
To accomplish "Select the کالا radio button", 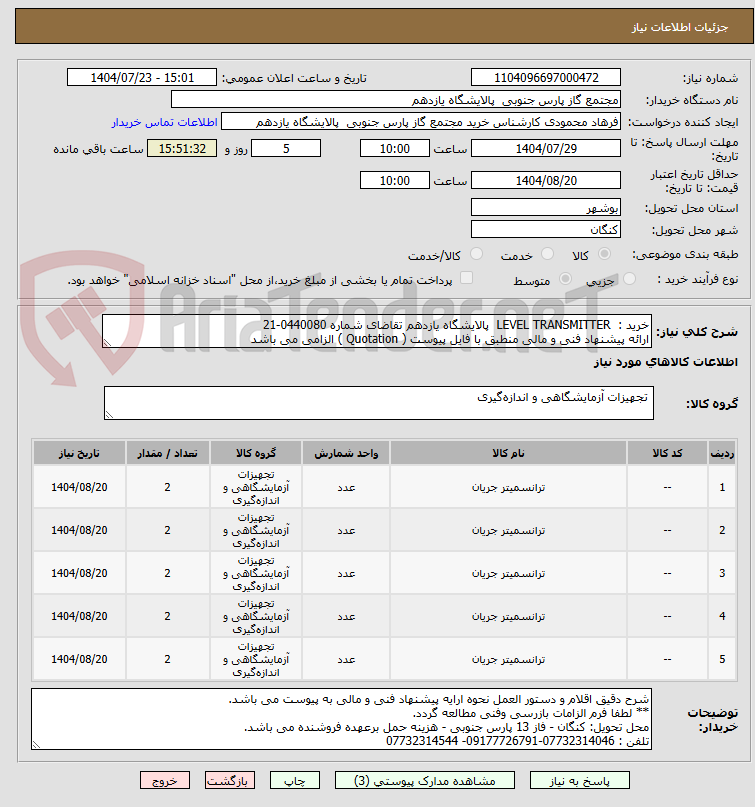I will 605,254.
